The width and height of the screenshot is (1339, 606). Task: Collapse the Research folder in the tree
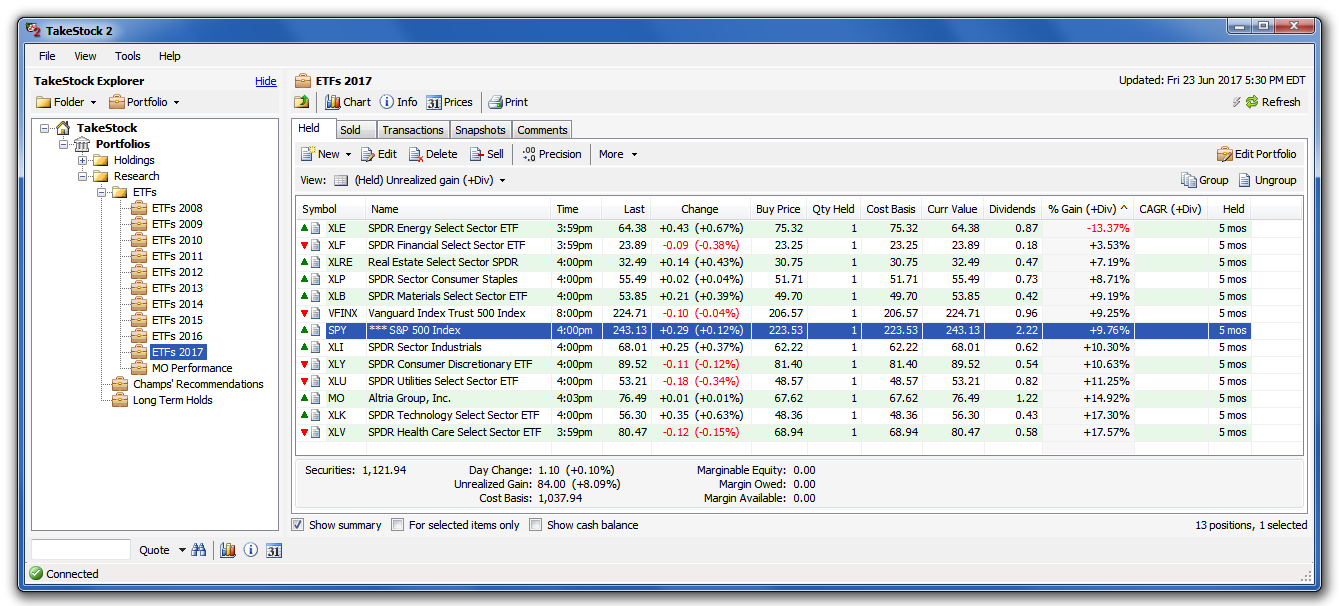pyautogui.click(x=83, y=176)
